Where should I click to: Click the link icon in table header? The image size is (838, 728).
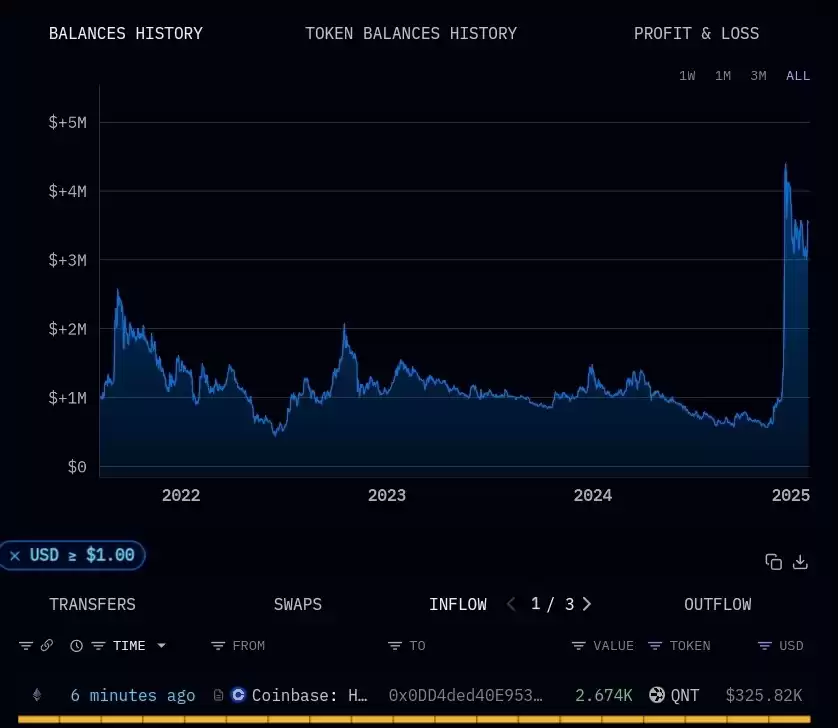[47, 645]
